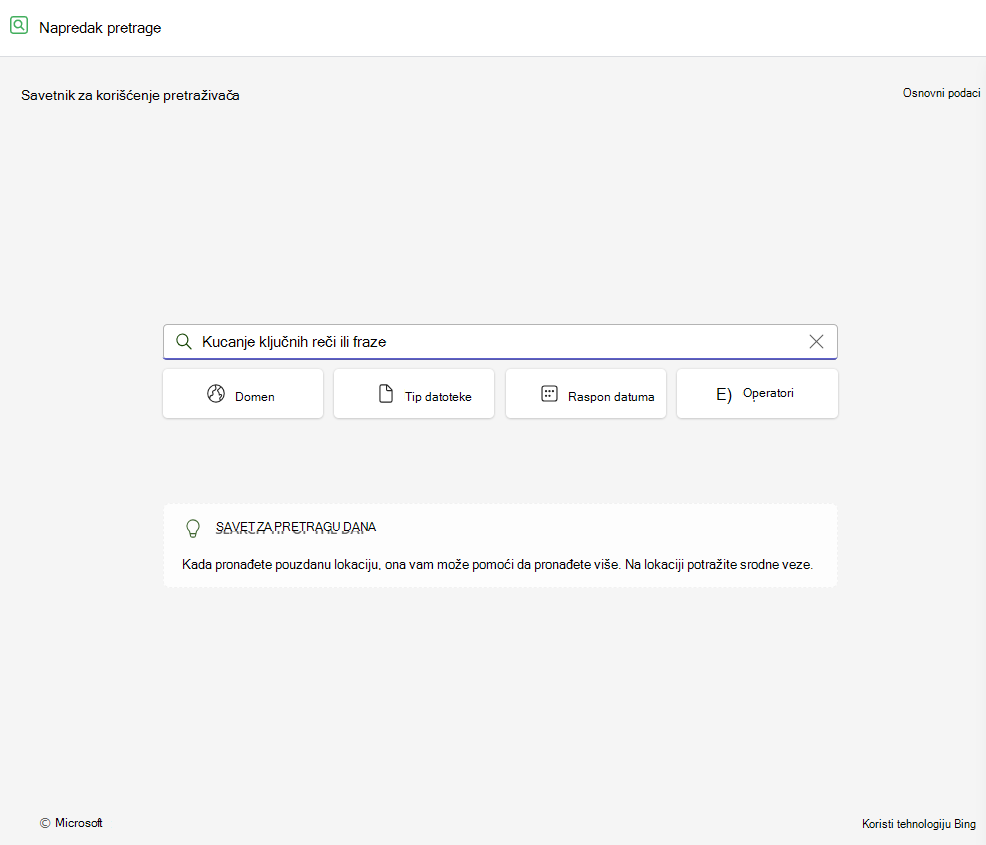Click the Napredak pretrage title
This screenshot has width=986, height=845.
coord(100,28)
